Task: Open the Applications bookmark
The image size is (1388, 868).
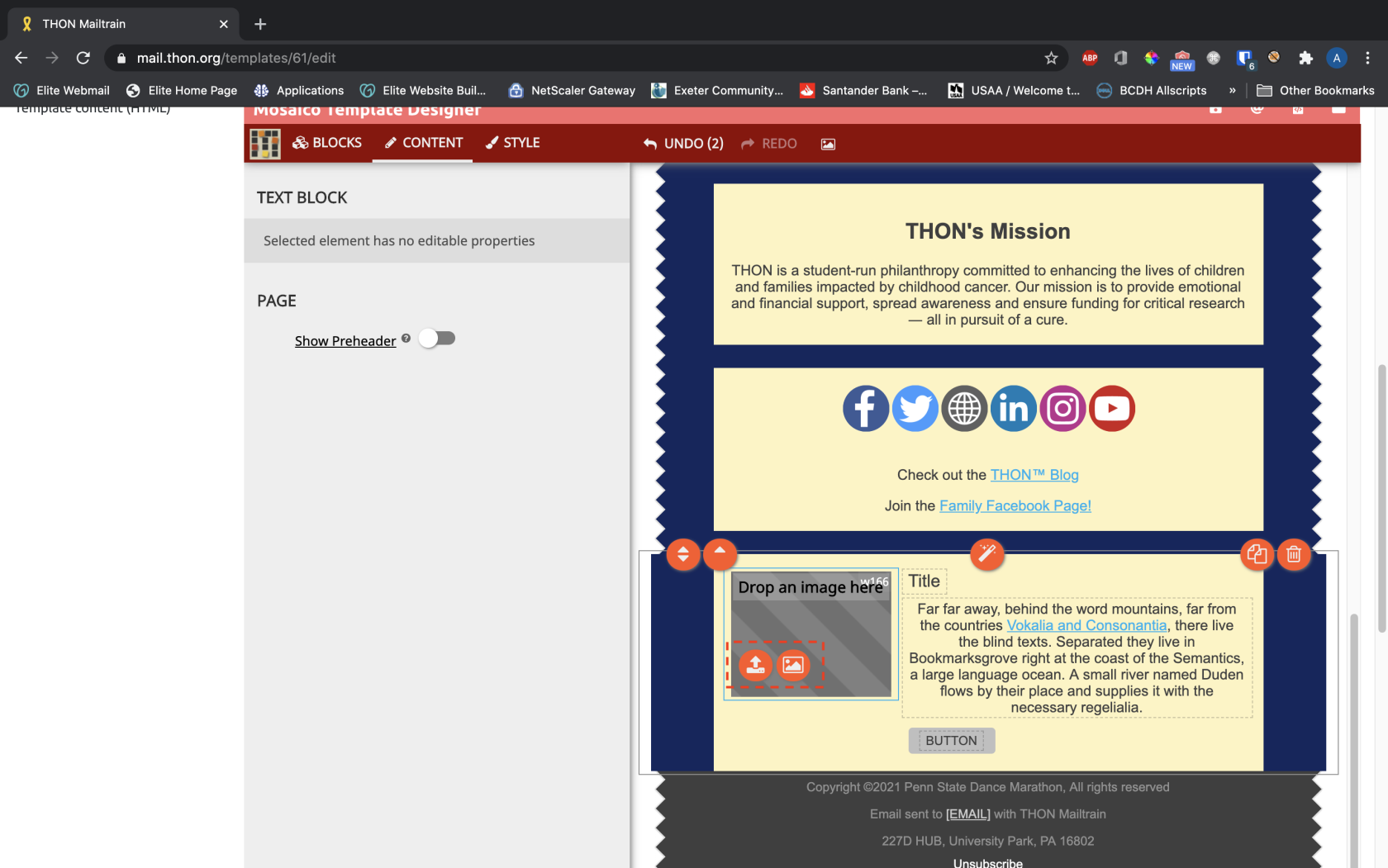Action: pyautogui.click(x=299, y=91)
